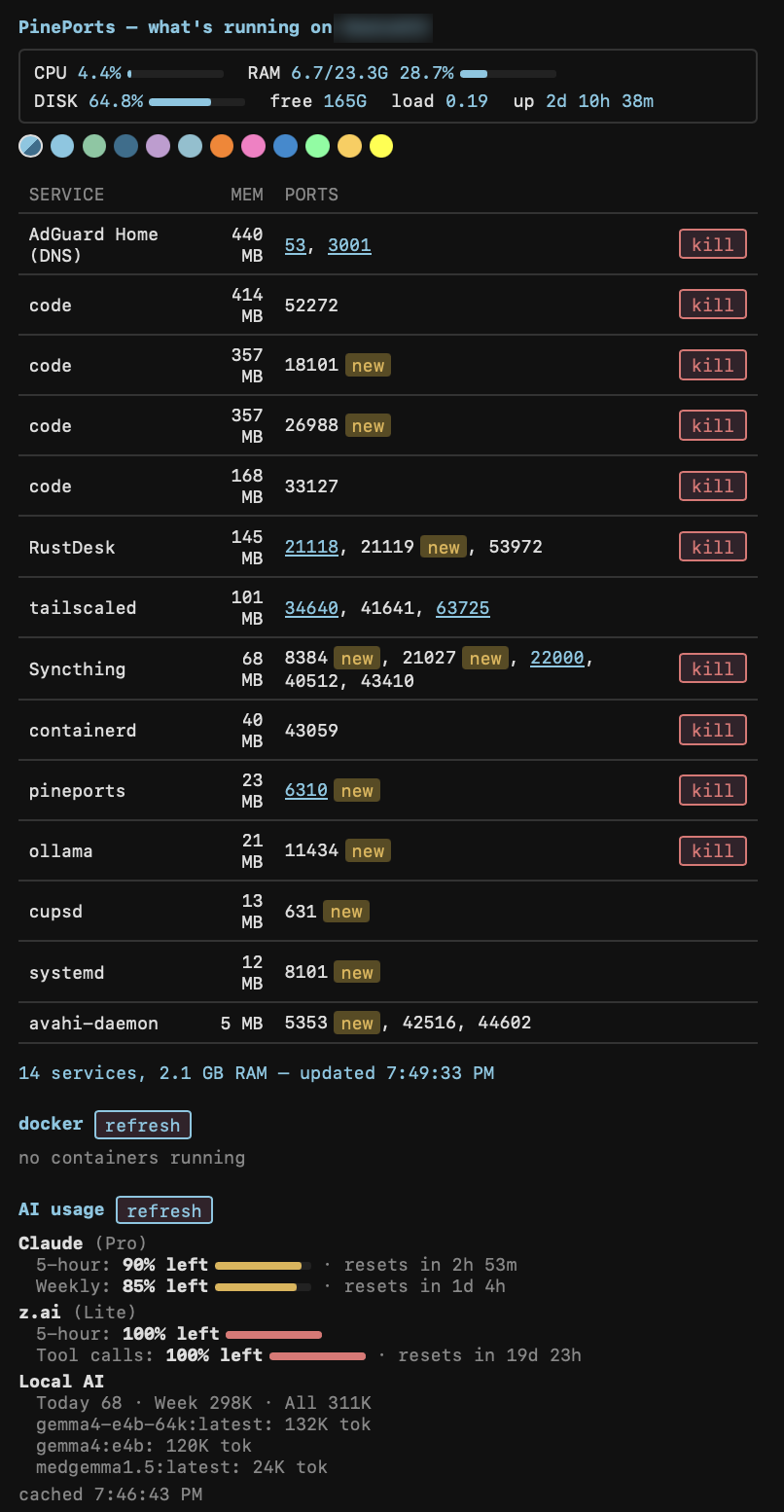Pick the pink theme color swatch
This screenshot has width=784, height=1512.
pos(254,146)
